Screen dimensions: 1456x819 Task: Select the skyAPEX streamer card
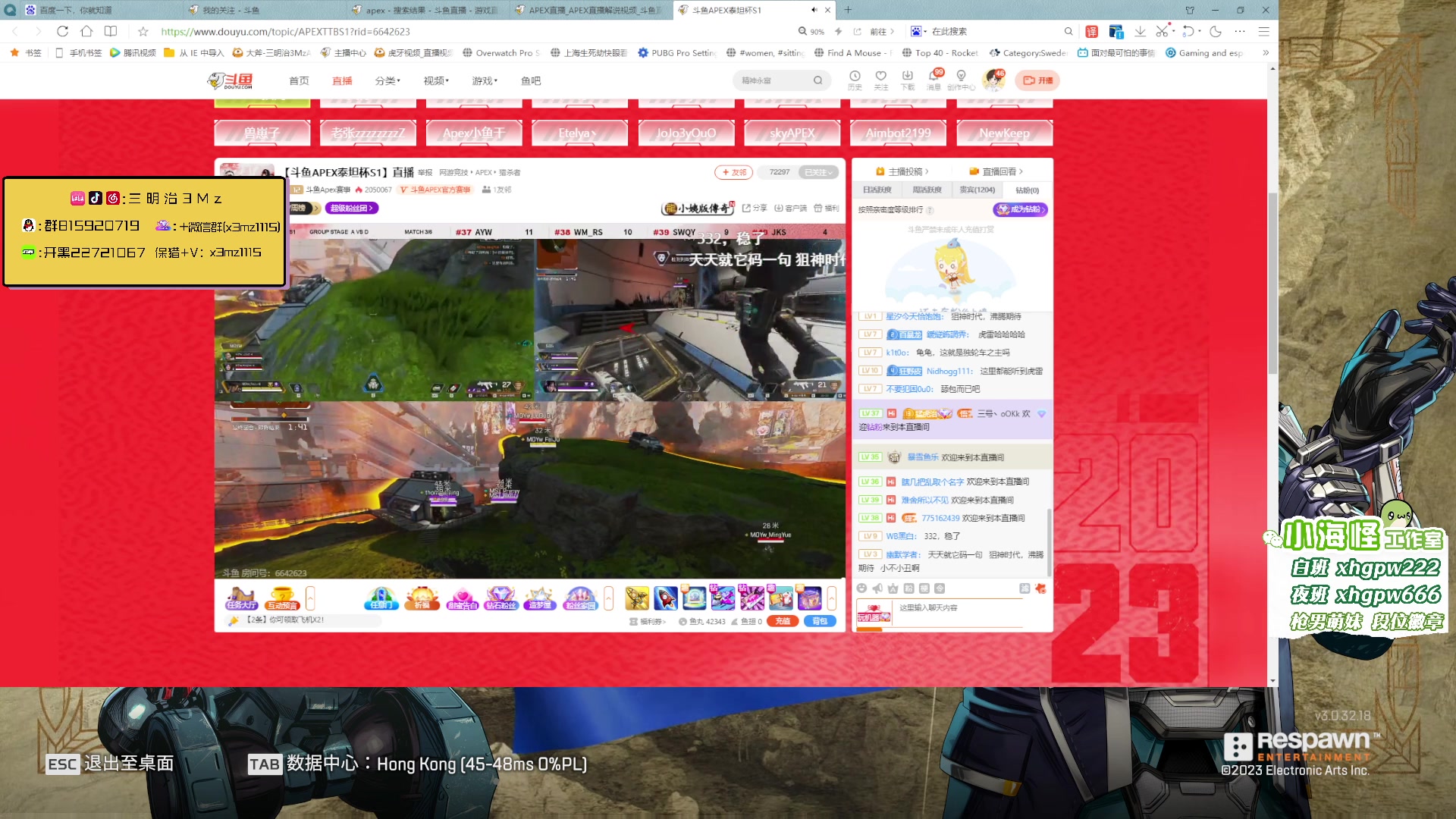[792, 133]
